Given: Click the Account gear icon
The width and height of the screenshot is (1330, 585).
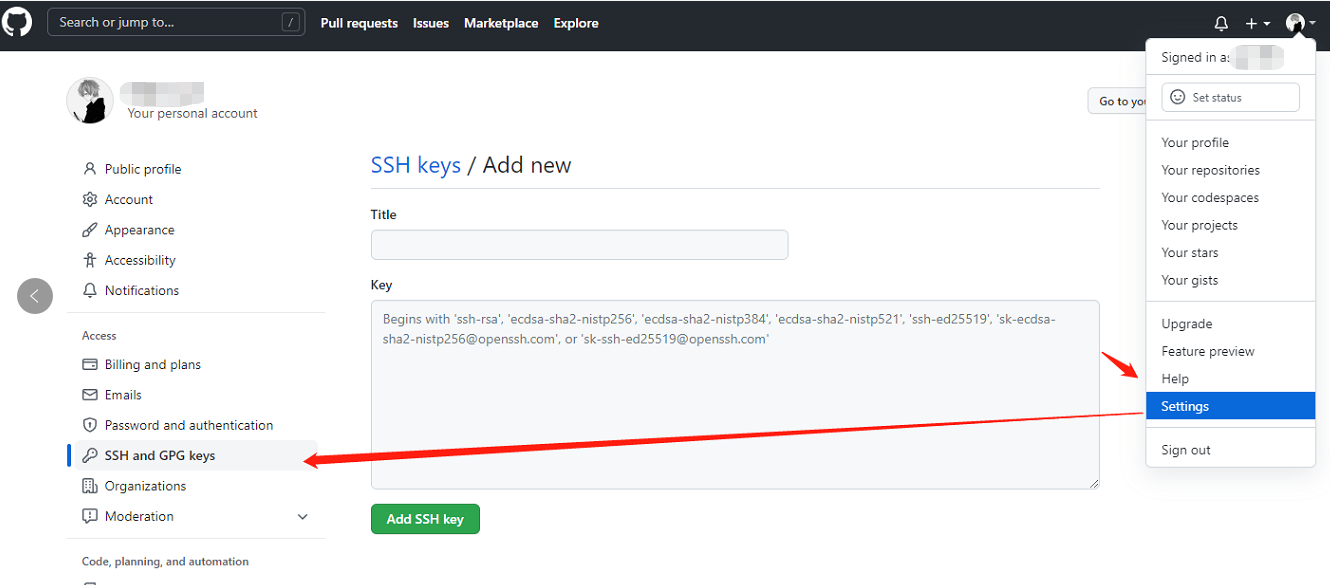Looking at the screenshot, I should click(90, 199).
